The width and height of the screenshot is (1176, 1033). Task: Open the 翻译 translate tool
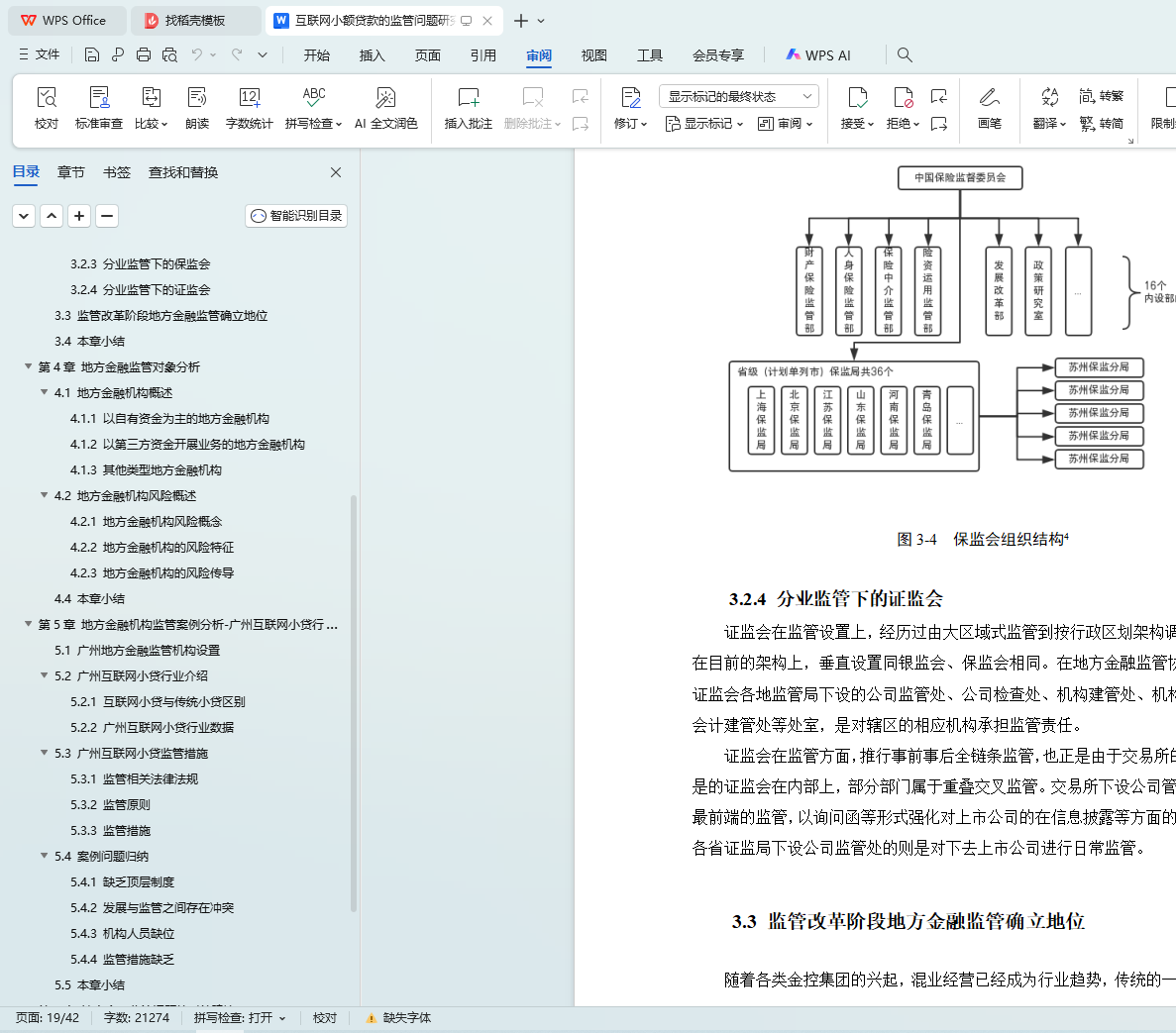[x=1049, y=108]
